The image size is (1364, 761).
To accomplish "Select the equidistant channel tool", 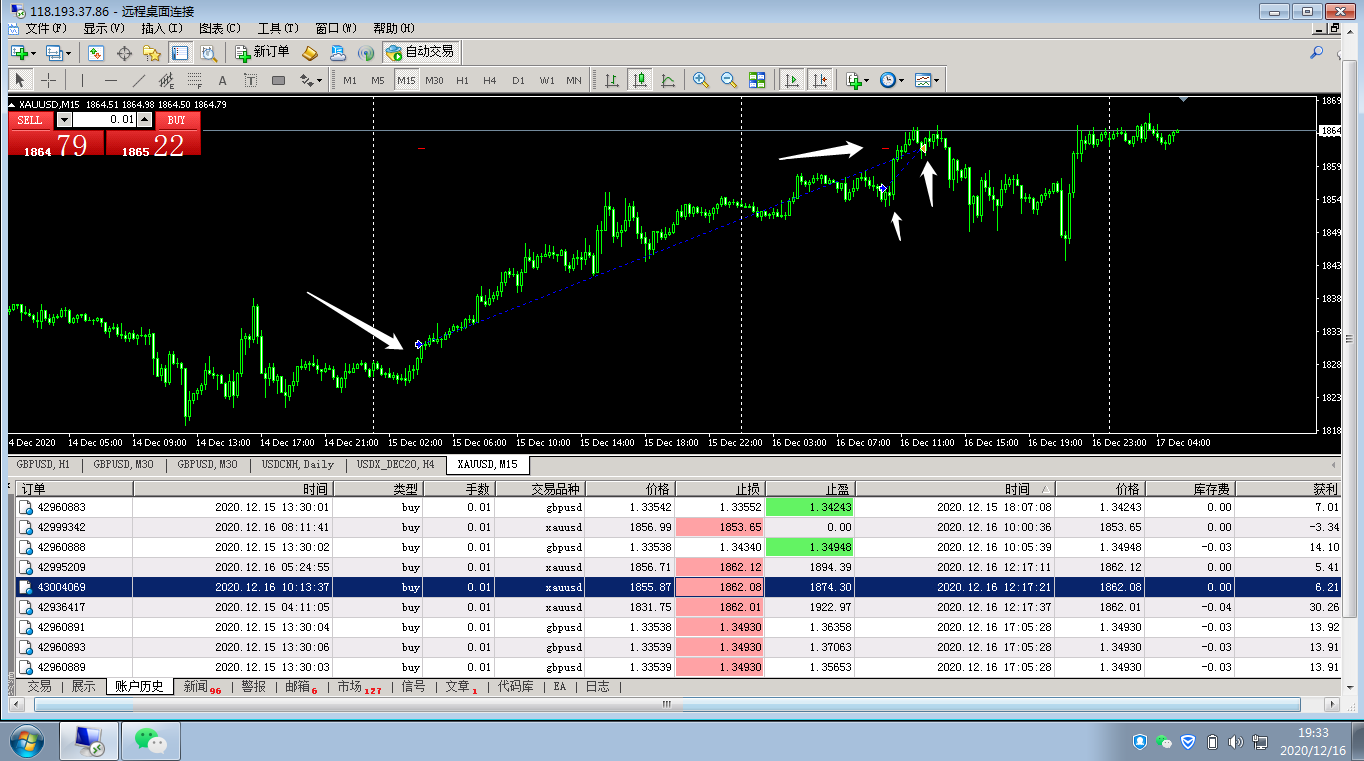I will 166,80.
